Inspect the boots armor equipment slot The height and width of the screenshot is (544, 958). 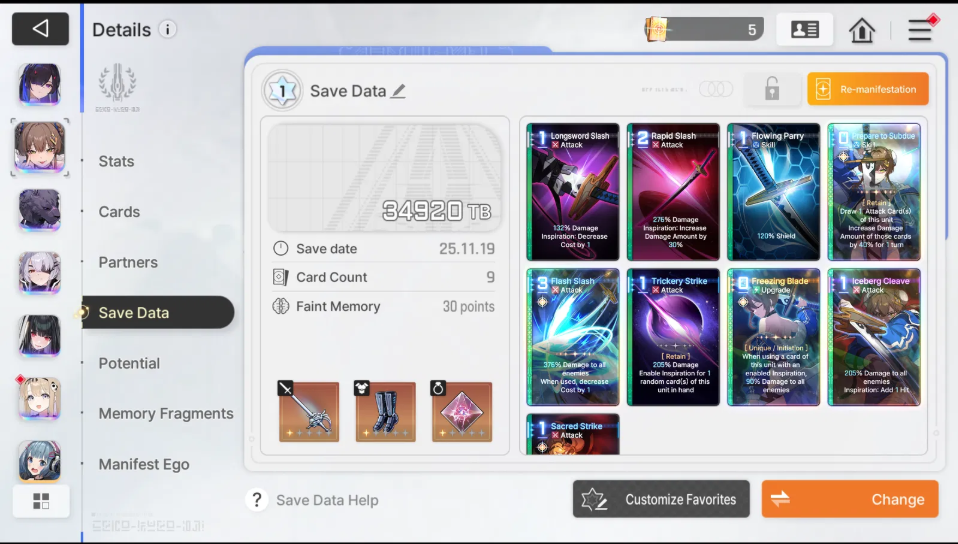click(386, 411)
